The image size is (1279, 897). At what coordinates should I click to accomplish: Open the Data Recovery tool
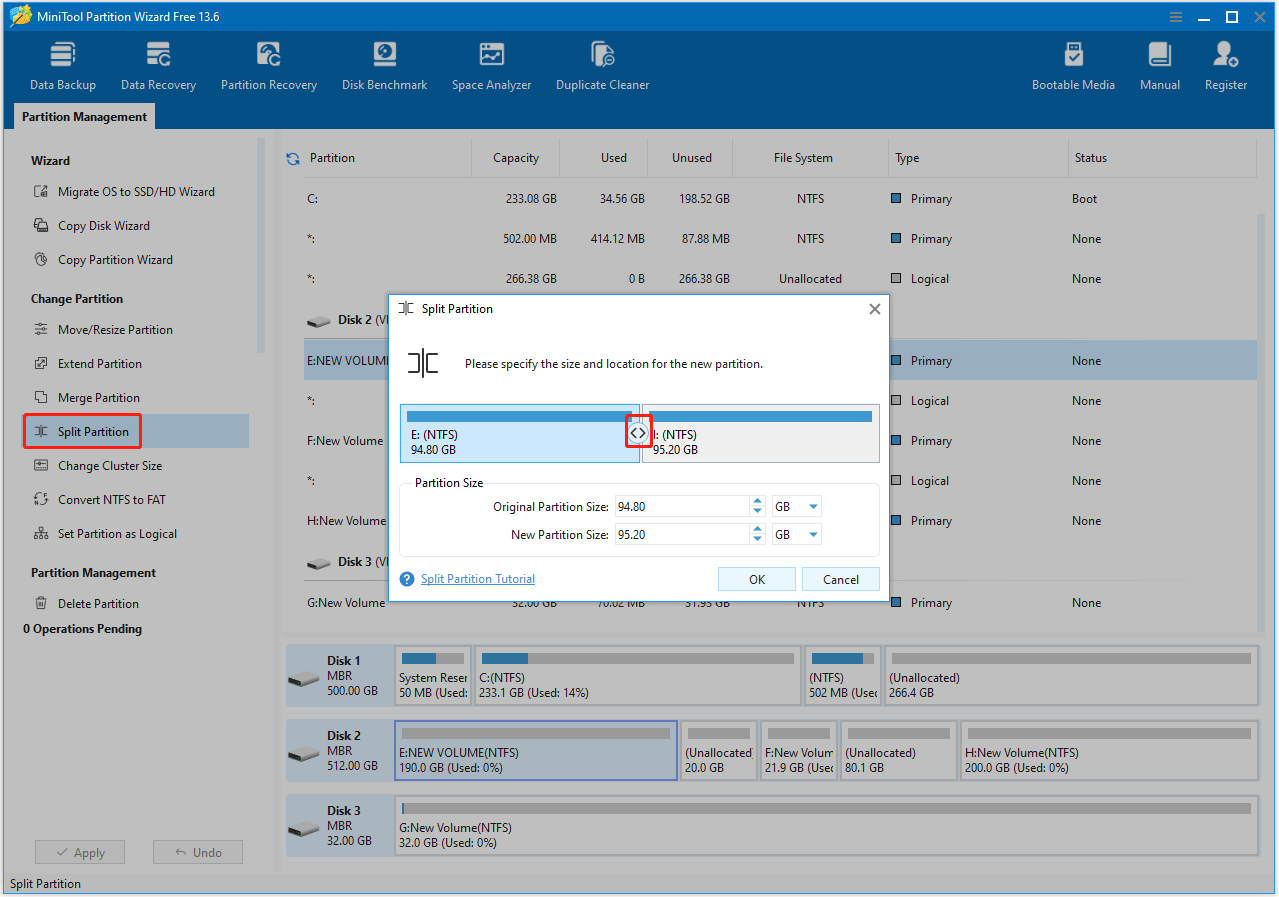click(x=158, y=66)
